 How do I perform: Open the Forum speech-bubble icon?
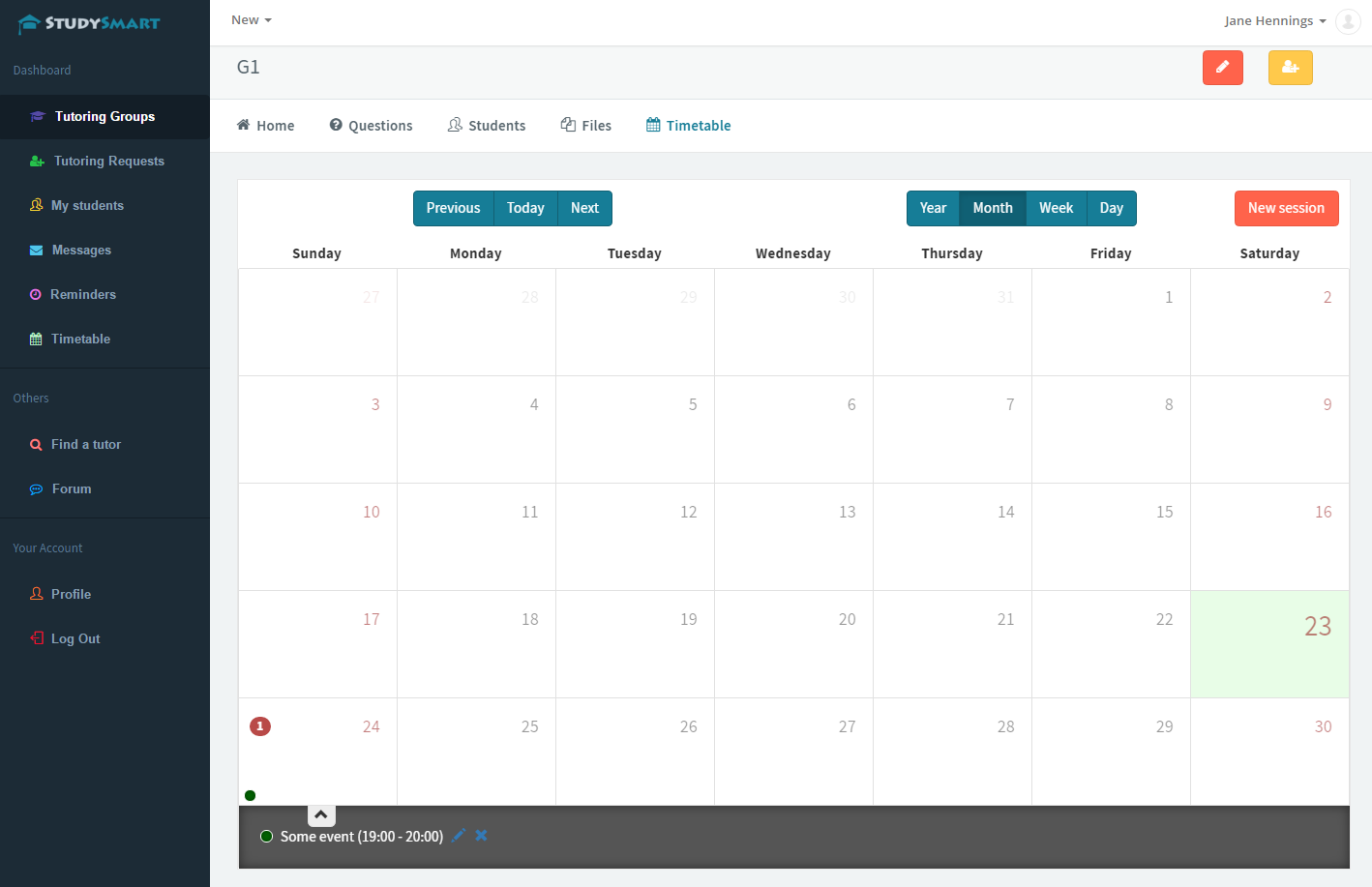click(34, 488)
